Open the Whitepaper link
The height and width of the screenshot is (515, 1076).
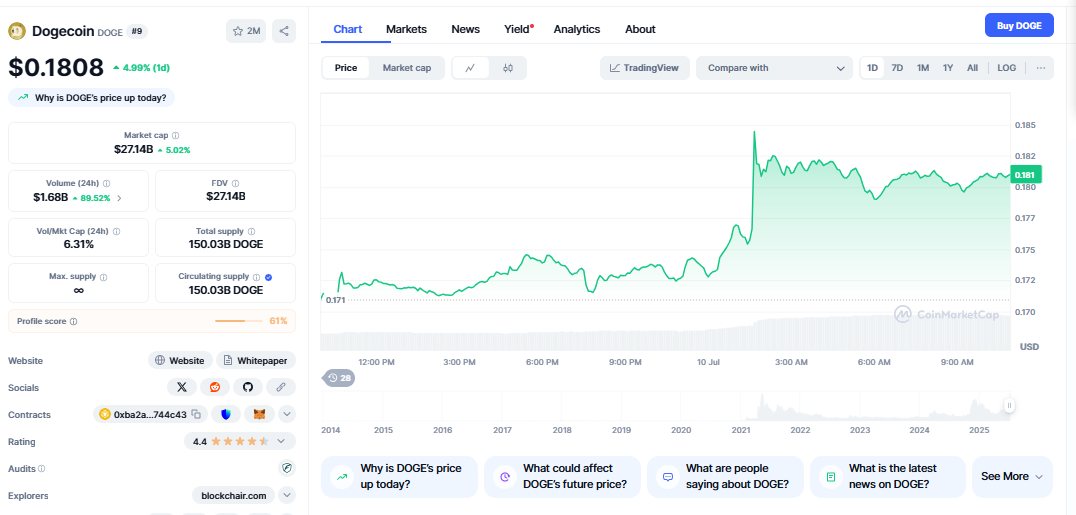pos(256,360)
